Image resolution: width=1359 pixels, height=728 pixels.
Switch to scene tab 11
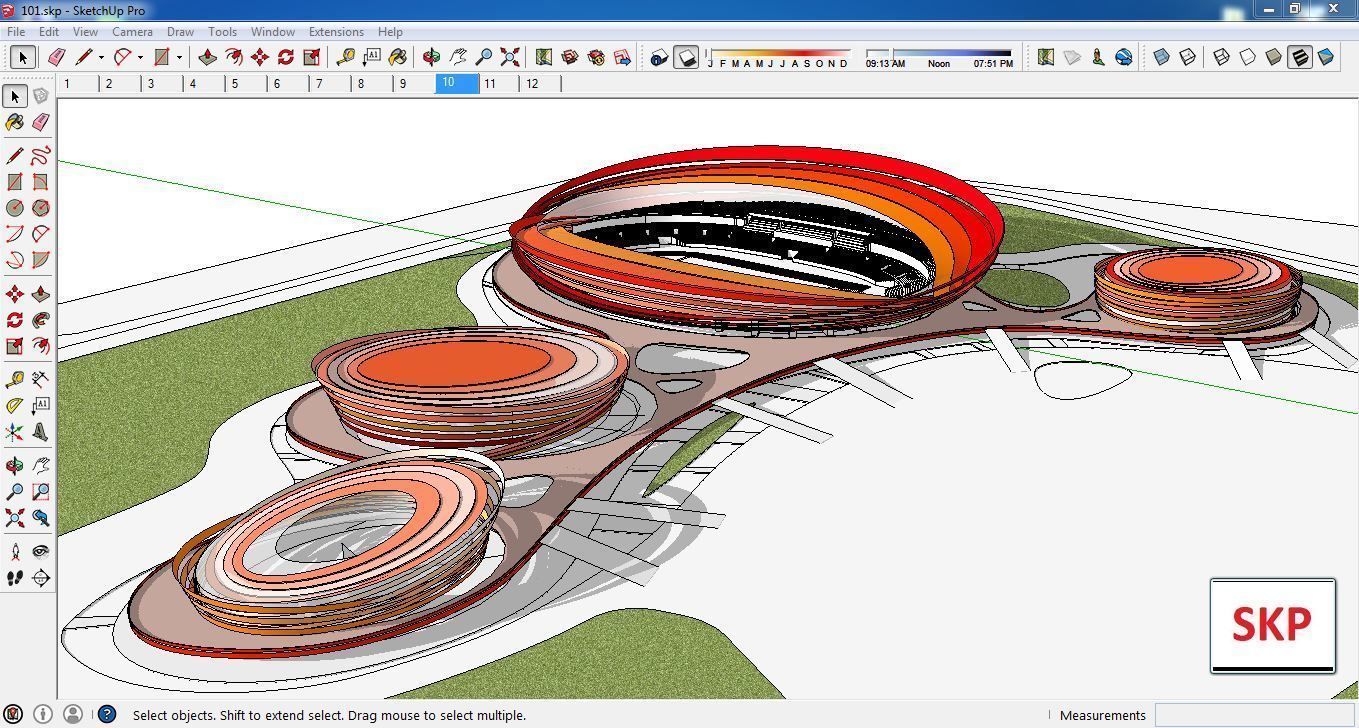tap(490, 84)
